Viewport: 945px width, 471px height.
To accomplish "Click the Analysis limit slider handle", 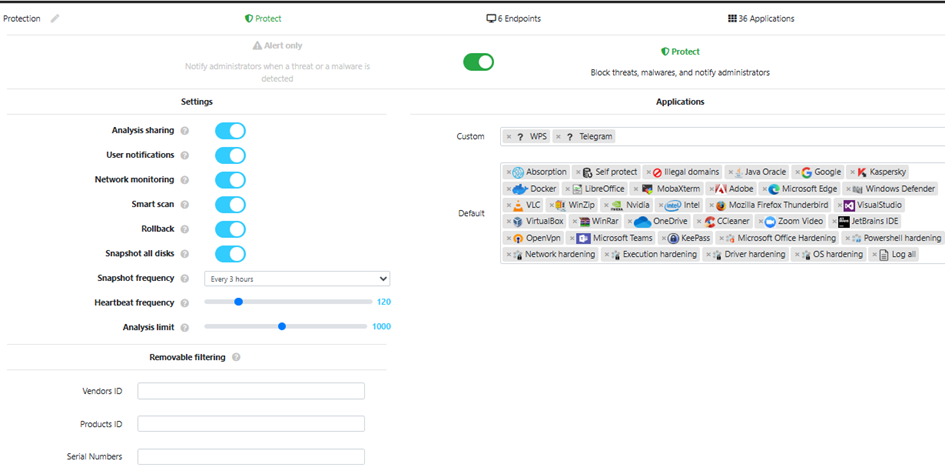I will 281,326.
